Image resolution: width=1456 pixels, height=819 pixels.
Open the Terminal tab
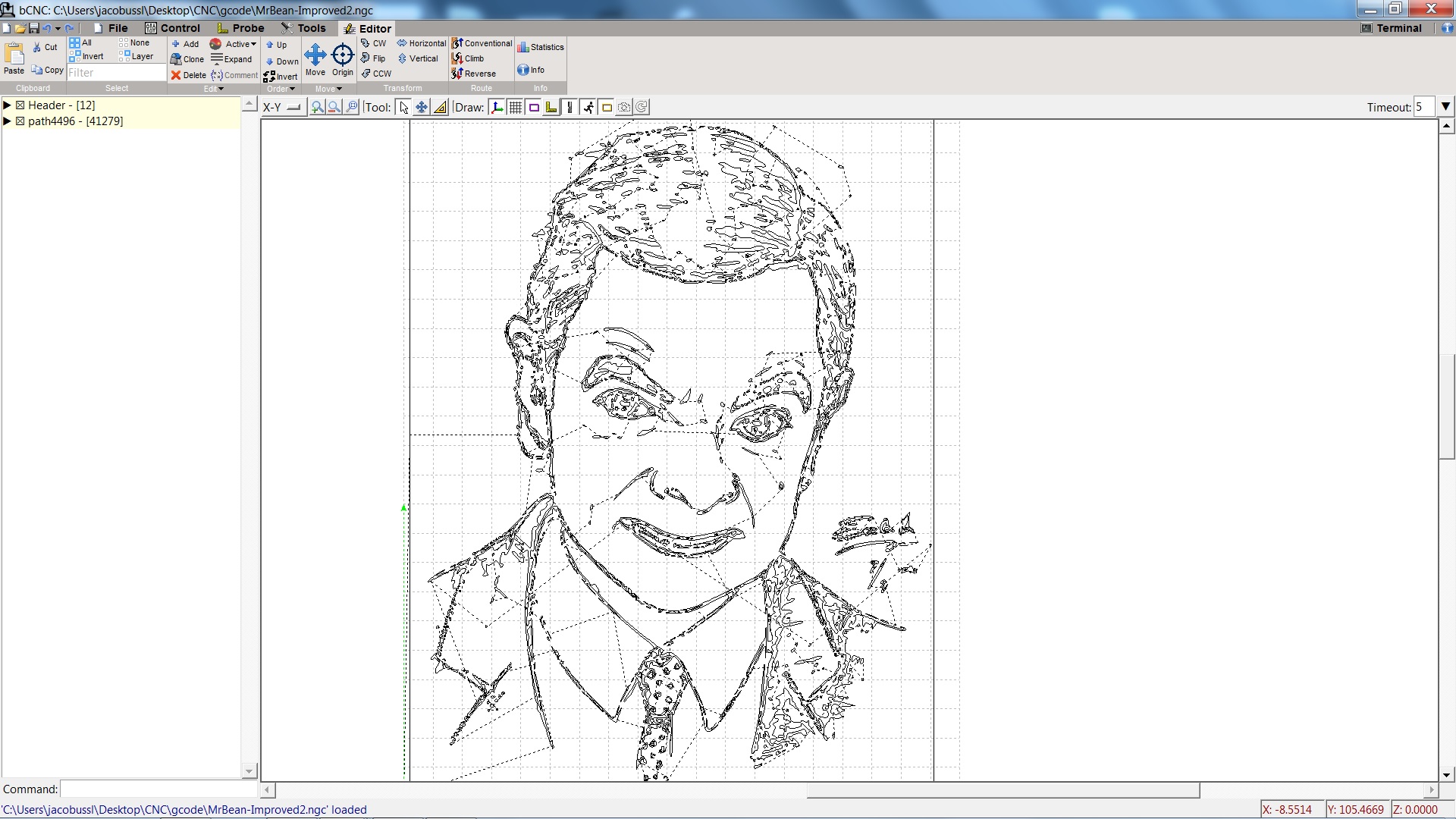(x=1392, y=28)
